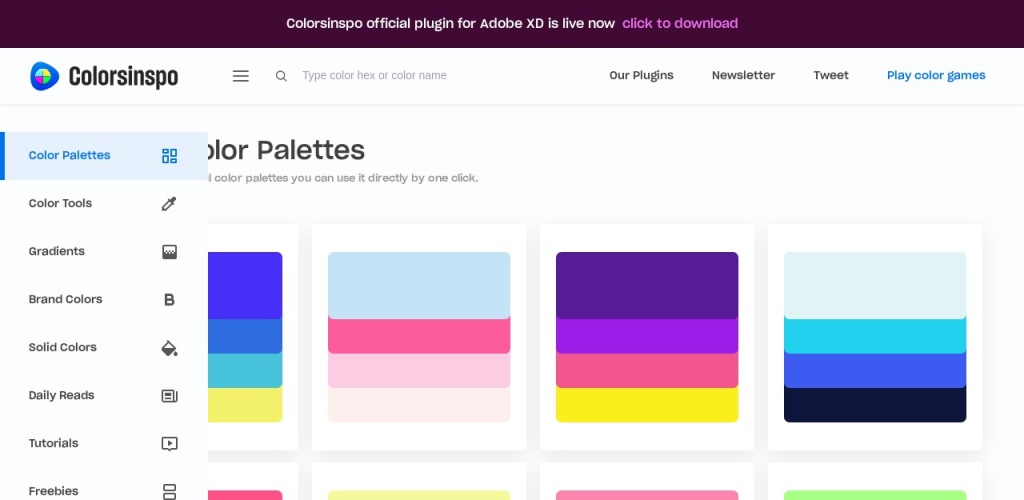Click the Solid Colors paint bucket icon

click(x=169, y=348)
